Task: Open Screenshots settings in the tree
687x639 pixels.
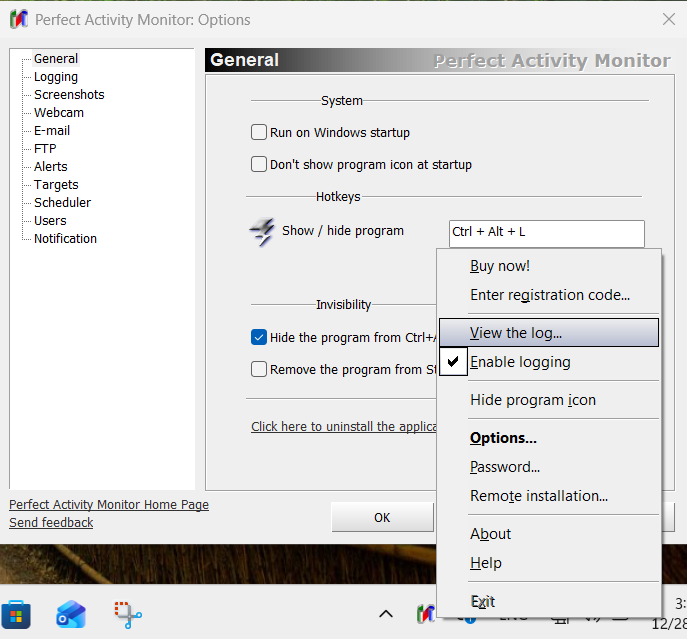Action: (x=69, y=95)
